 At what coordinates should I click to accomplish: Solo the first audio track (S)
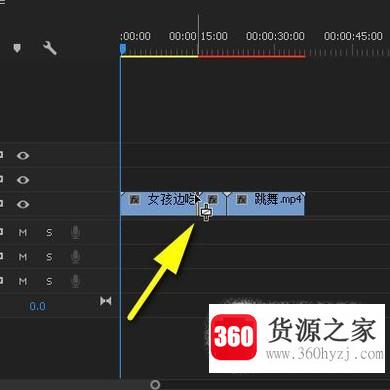pos(49,232)
